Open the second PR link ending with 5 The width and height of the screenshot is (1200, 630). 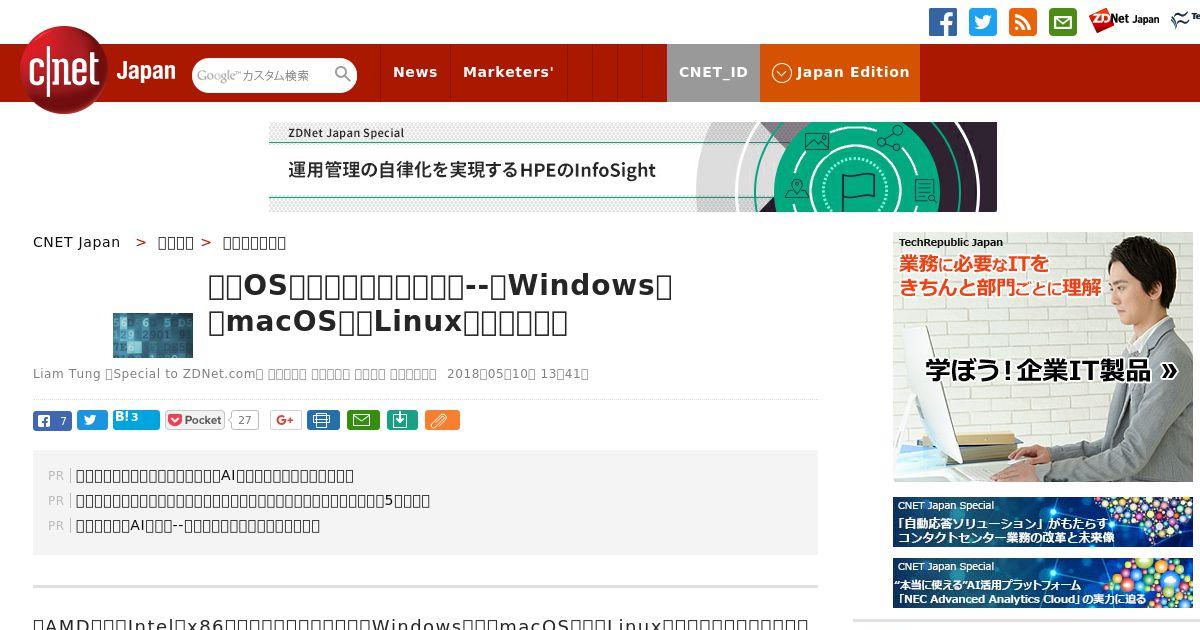tap(253, 501)
